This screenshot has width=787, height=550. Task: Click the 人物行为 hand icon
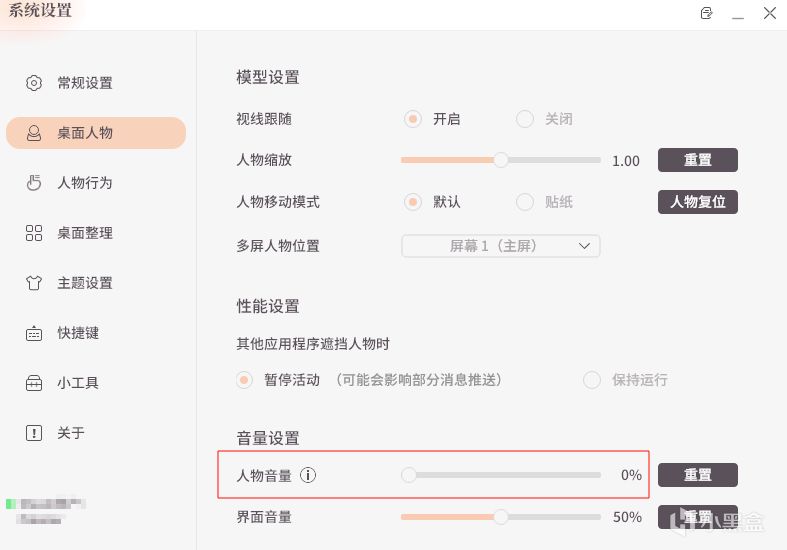[34, 183]
